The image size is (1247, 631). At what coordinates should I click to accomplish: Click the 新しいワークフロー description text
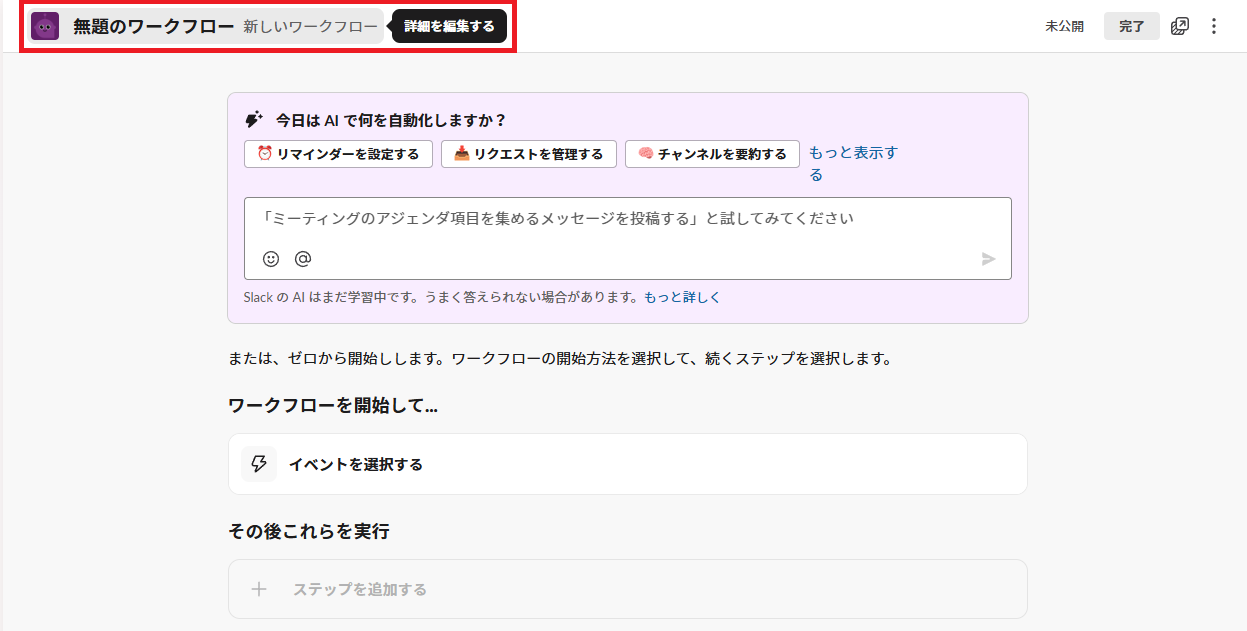tap(311, 26)
